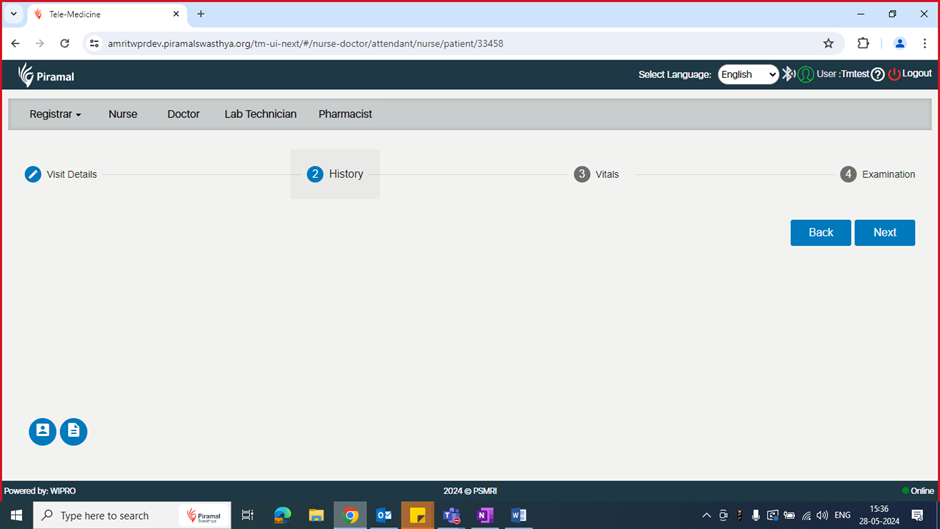Select step 2 History circle
Viewport: 940px width, 529px height.
315,174
